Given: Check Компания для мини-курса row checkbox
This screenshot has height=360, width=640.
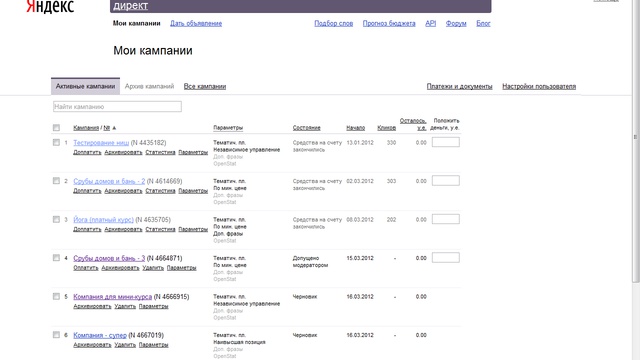Looking at the screenshot, I should click(56, 296).
